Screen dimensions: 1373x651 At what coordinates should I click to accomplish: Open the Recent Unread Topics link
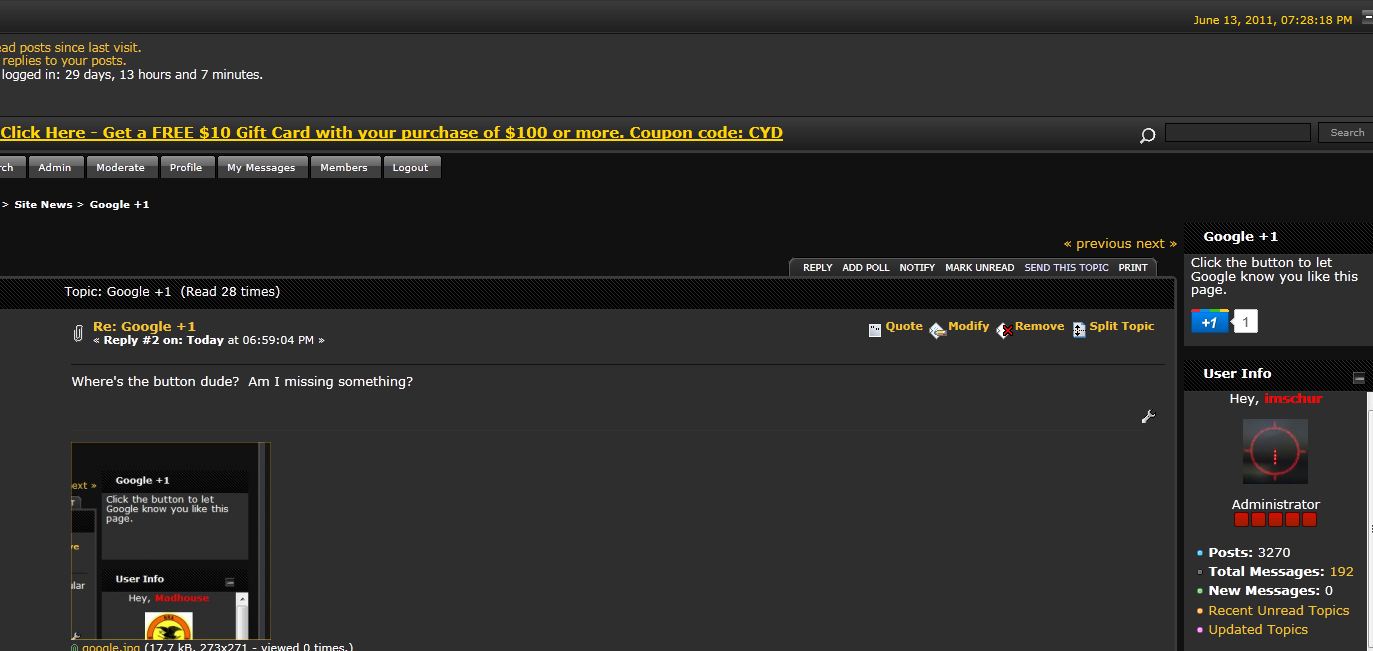1278,610
